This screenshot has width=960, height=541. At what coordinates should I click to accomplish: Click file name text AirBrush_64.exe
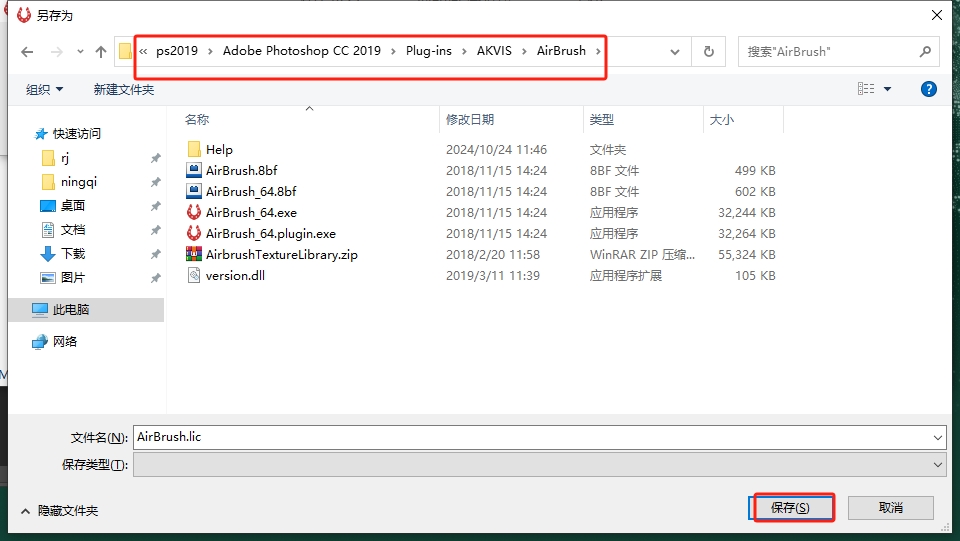tap(251, 212)
